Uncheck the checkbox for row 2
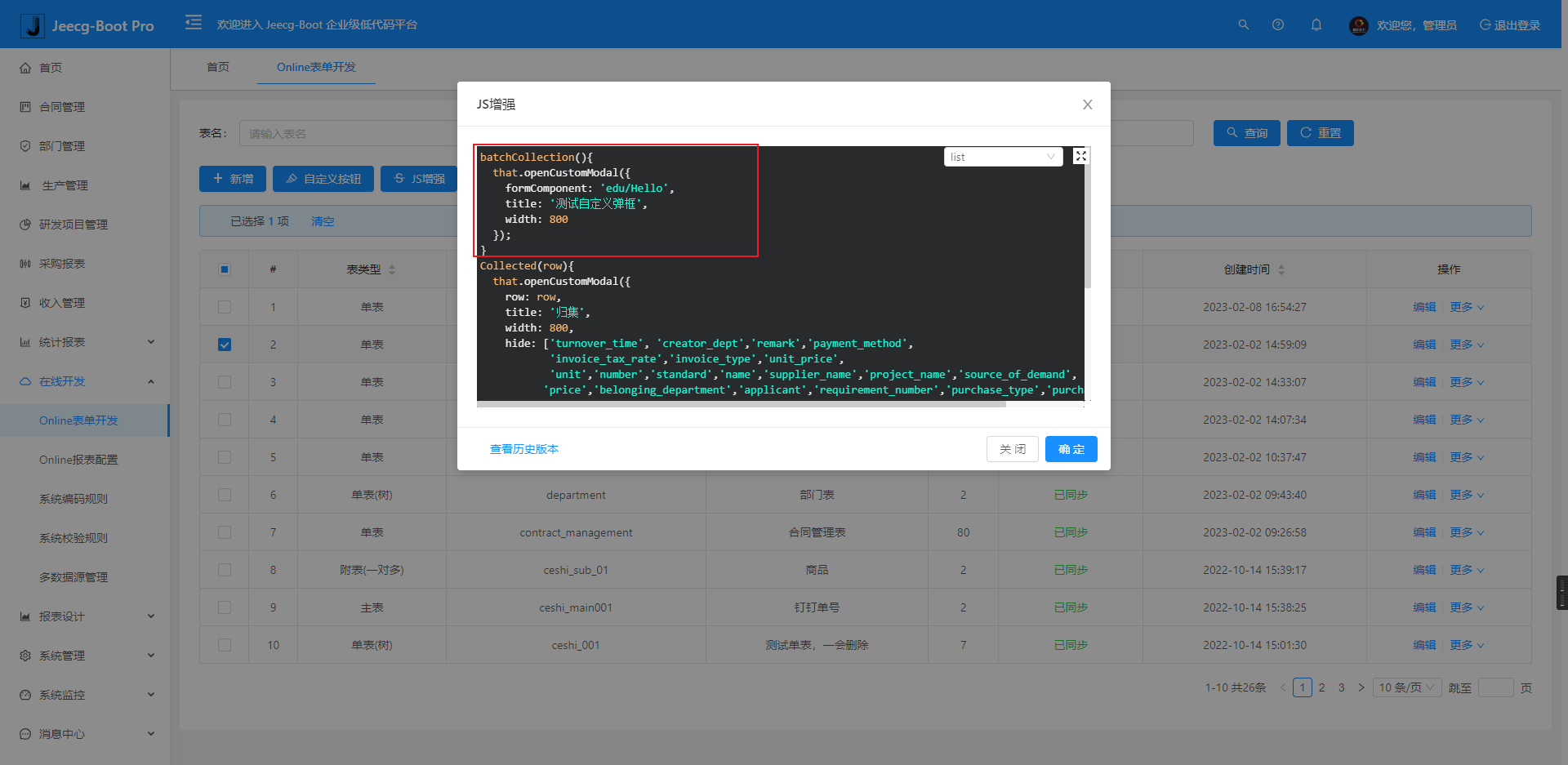This screenshot has height=765, width=1568. [225, 345]
